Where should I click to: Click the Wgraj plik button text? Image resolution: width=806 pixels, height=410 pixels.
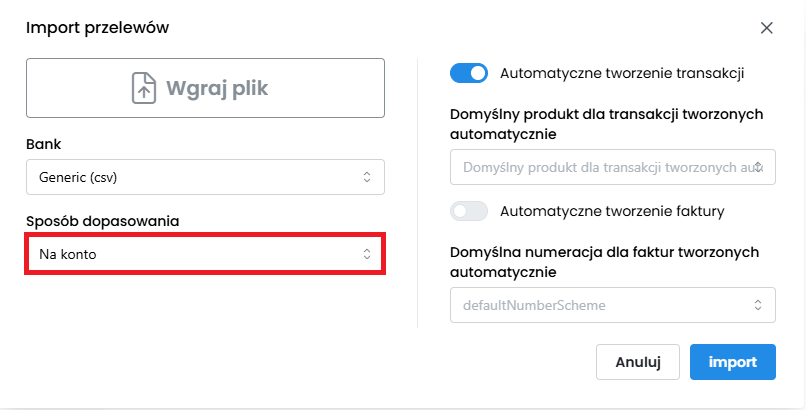[217, 88]
